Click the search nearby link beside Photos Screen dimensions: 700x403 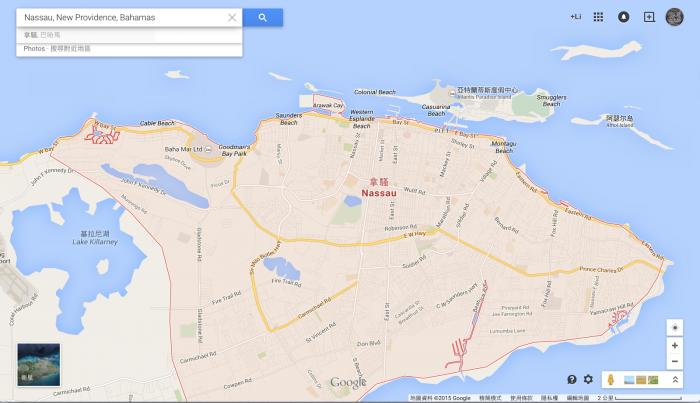[70, 48]
